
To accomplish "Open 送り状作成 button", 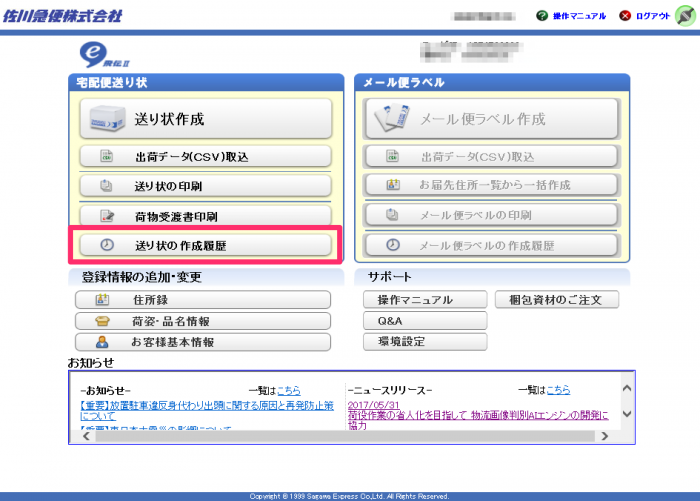I will 206,119.
